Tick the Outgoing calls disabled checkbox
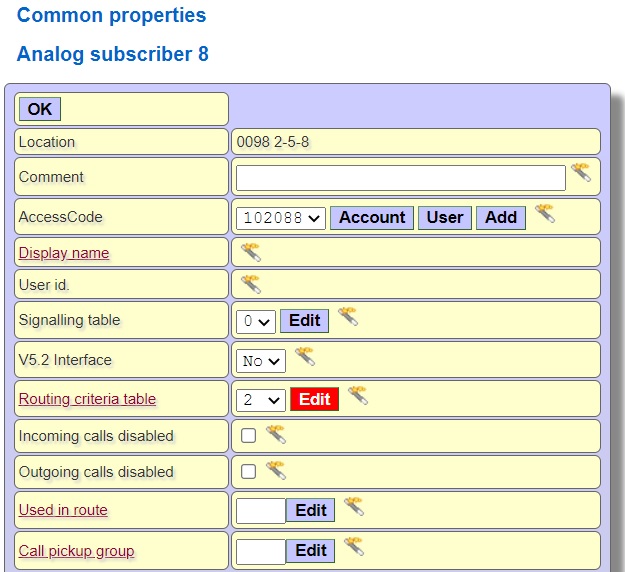 pos(249,471)
